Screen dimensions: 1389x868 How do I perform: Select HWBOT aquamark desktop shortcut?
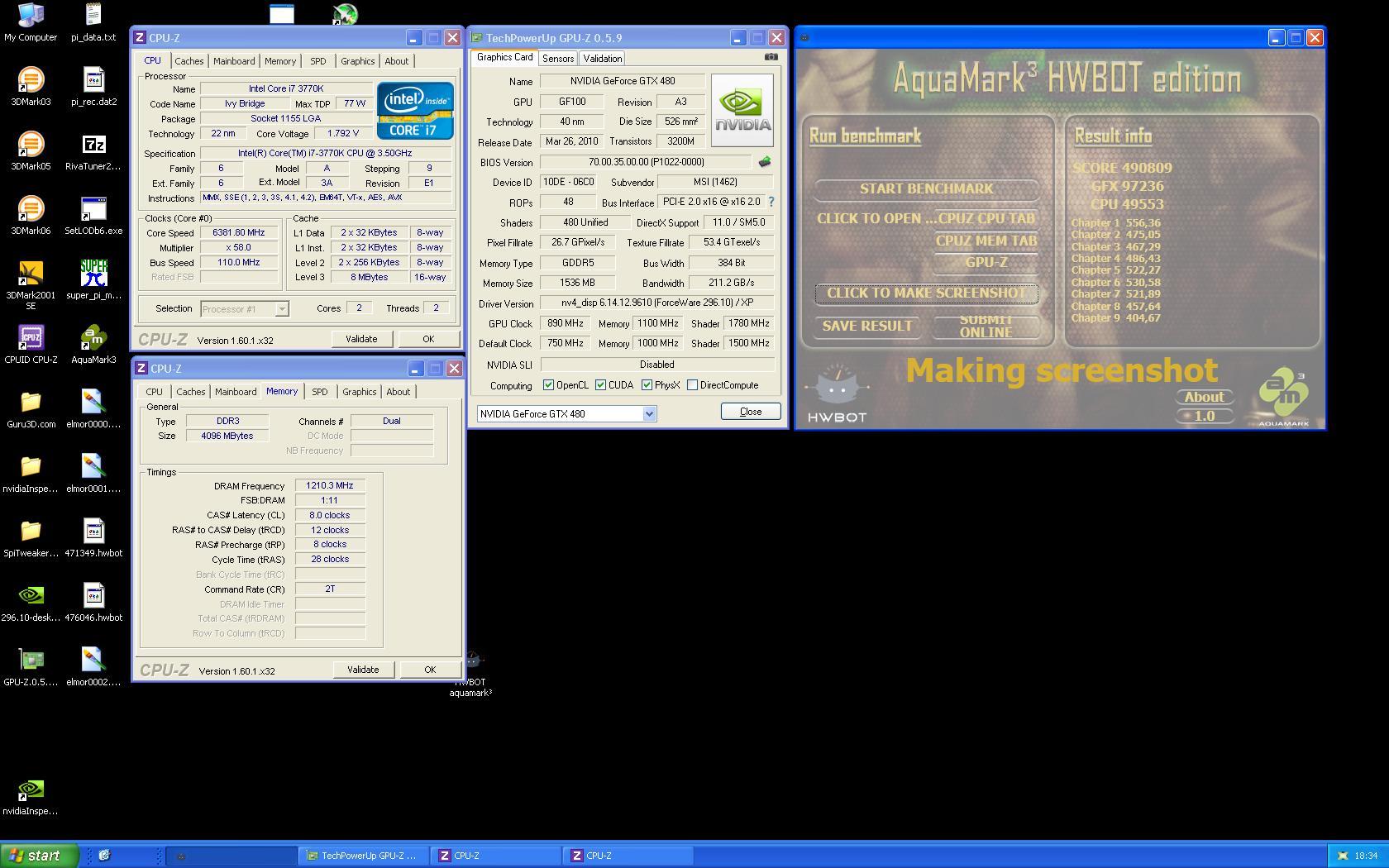pyautogui.click(x=471, y=674)
